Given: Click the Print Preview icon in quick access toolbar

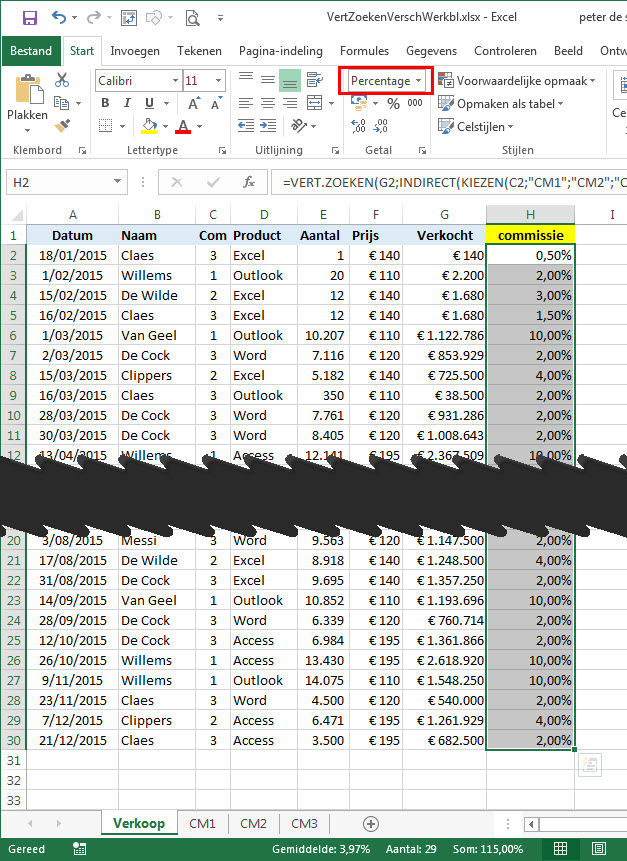Looking at the screenshot, I should click(x=192, y=18).
